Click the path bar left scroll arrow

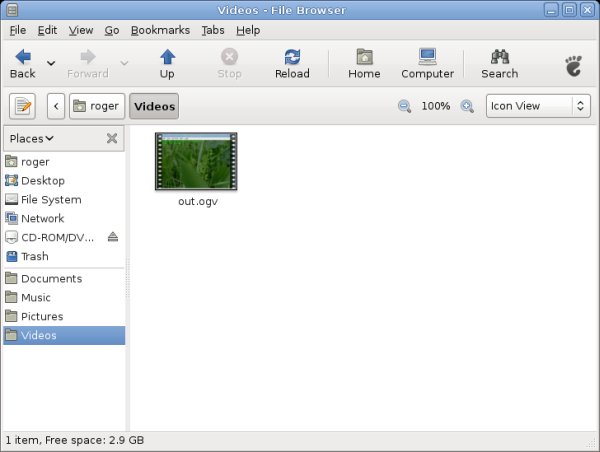[56, 106]
